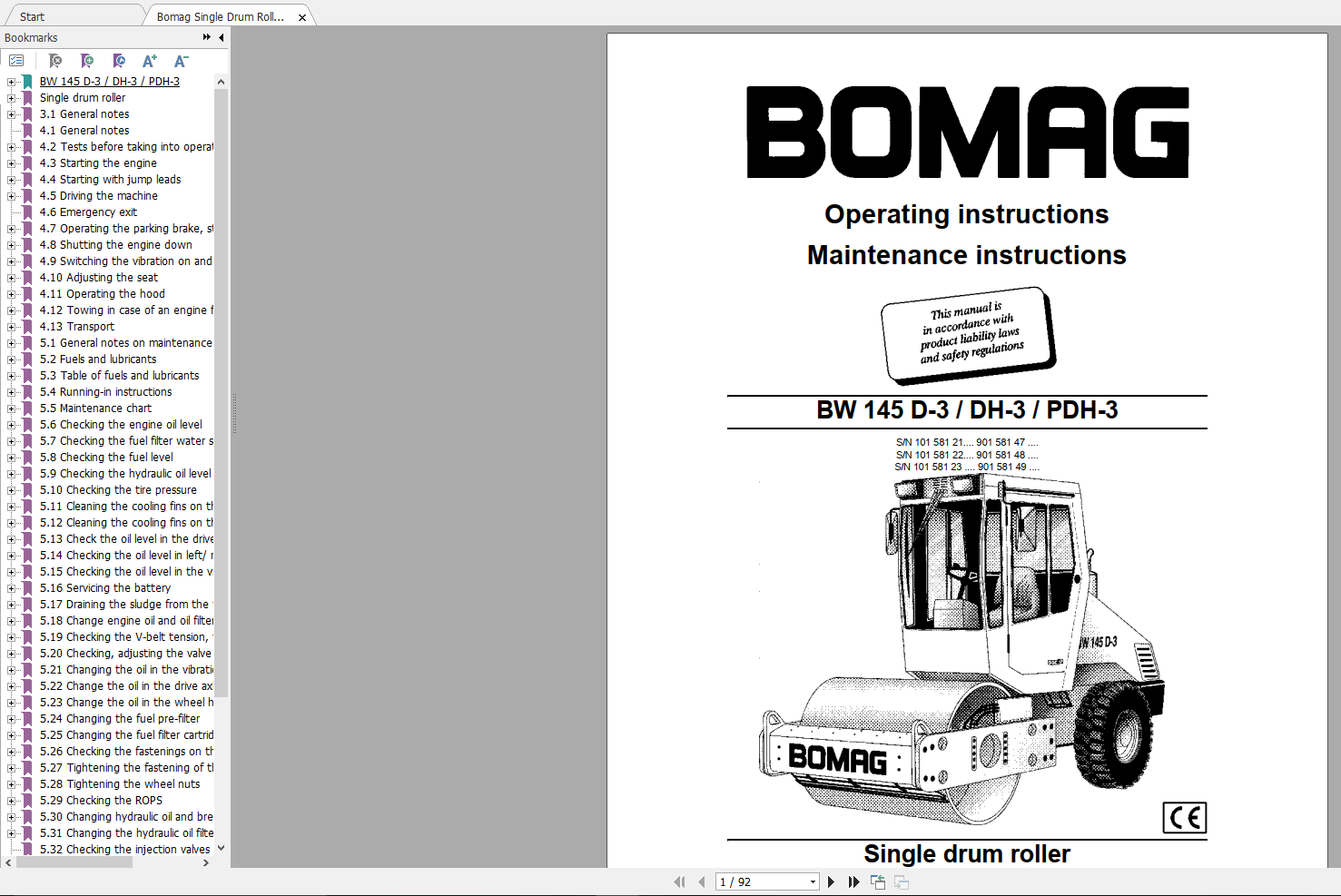Click the bookmarks vertical scrollbar thumb
Image resolution: width=1341 pixels, height=896 pixels.
tap(221, 393)
